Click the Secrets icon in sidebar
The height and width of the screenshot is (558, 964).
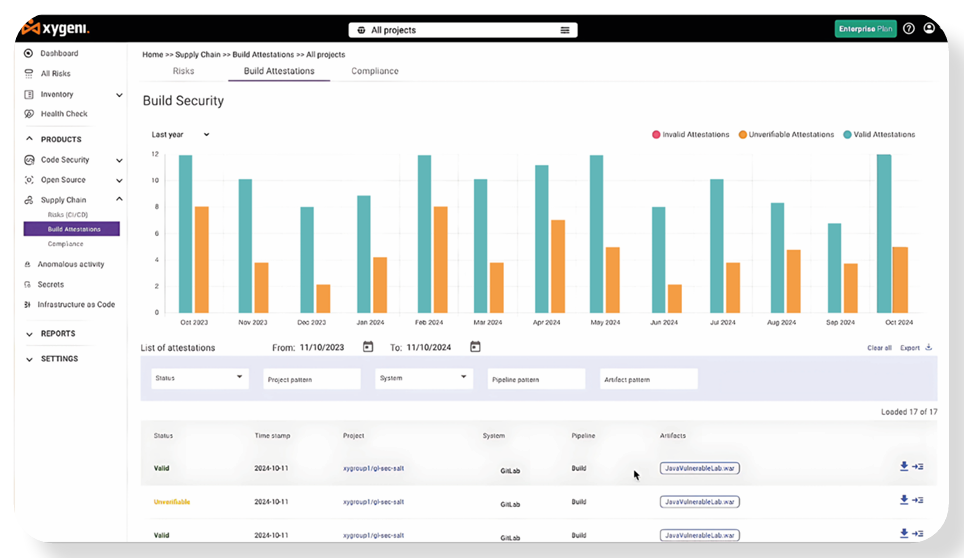point(29,285)
